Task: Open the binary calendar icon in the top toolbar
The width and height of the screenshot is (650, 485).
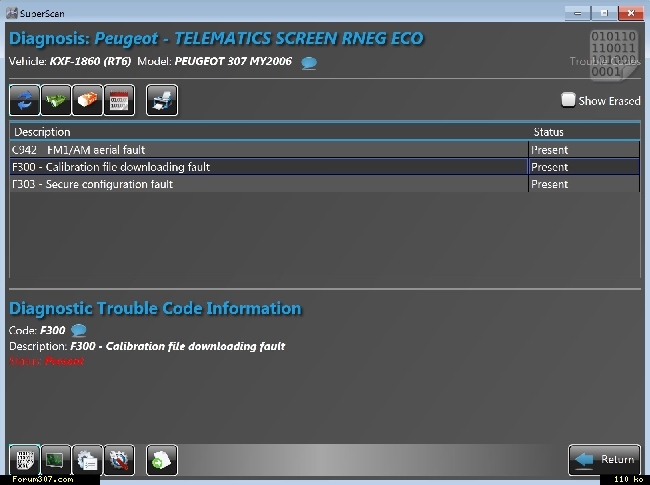Action: tap(119, 100)
